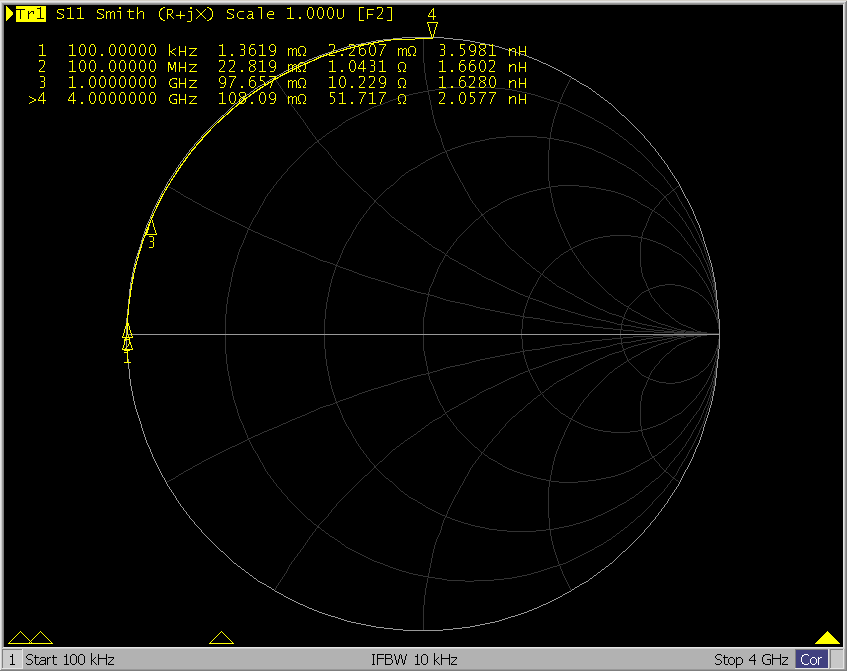Click the Start 100 kHz field
Image resolution: width=847 pixels, height=671 pixels.
70,660
